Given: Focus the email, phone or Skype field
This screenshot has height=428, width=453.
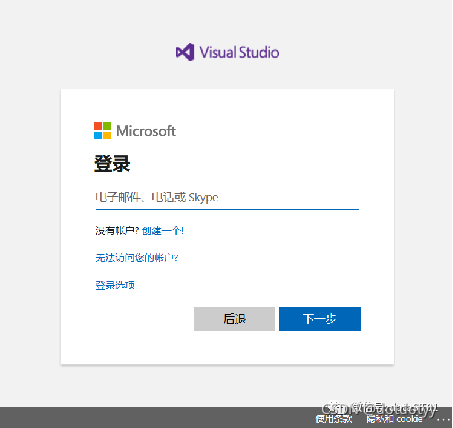Looking at the screenshot, I should coord(227,198).
